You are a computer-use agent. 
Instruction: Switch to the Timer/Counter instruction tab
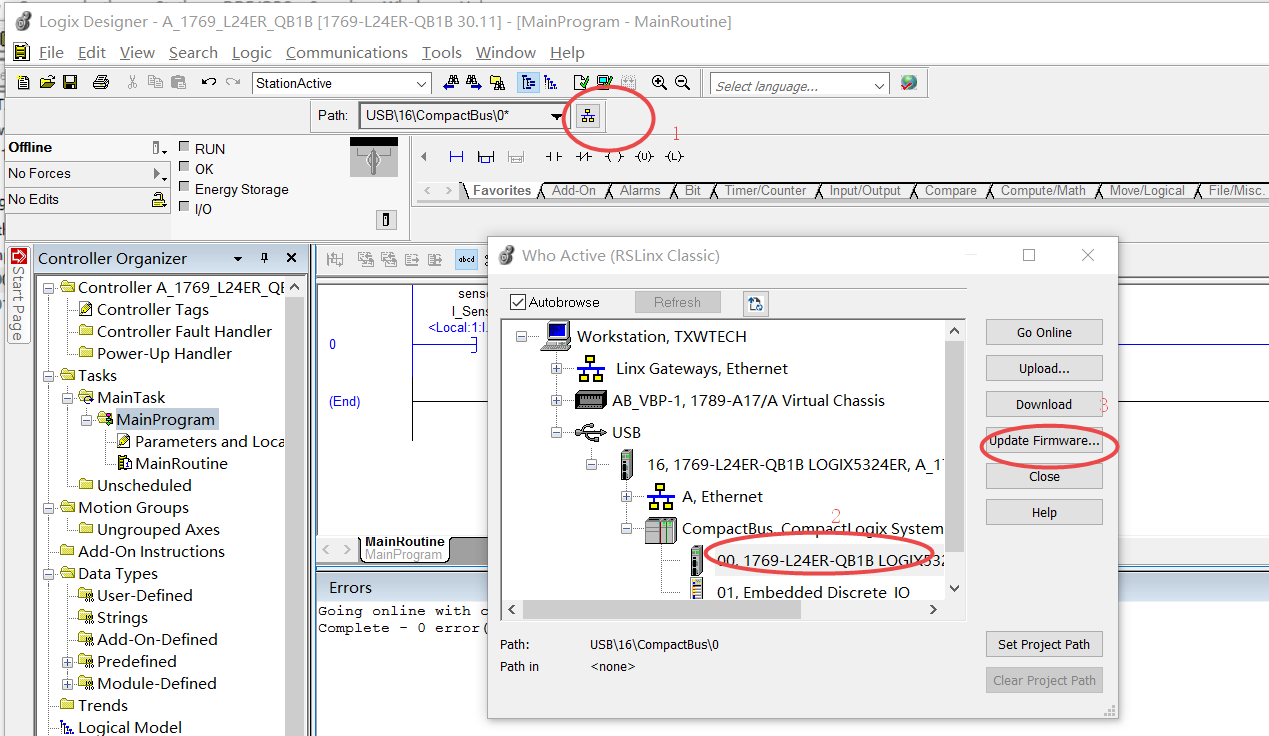point(765,190)
